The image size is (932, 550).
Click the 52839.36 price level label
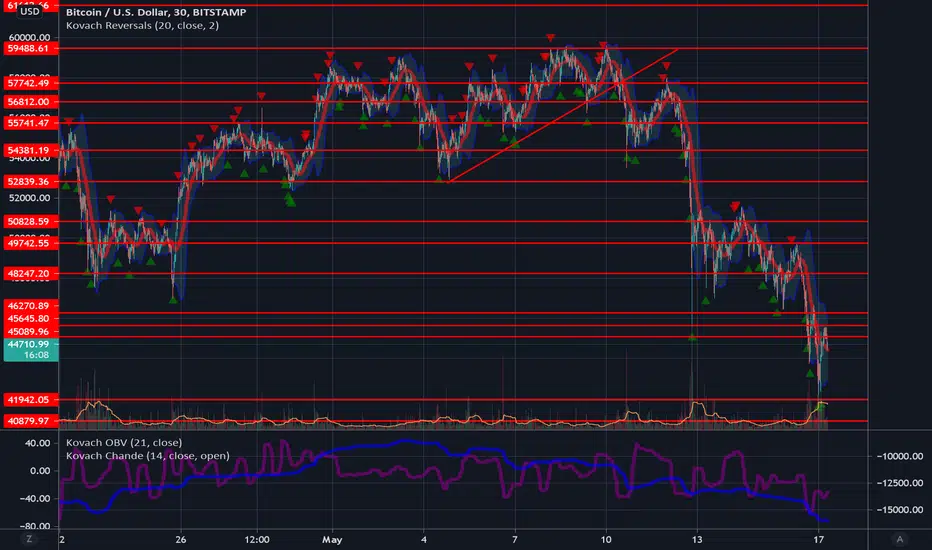point(30,181)
